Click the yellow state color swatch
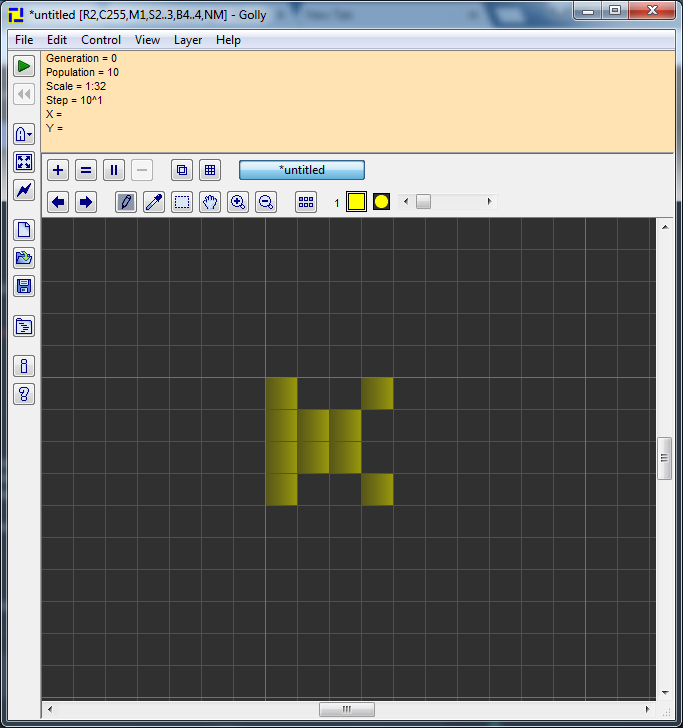Viewport: 683px width, 728px height. 356,202
